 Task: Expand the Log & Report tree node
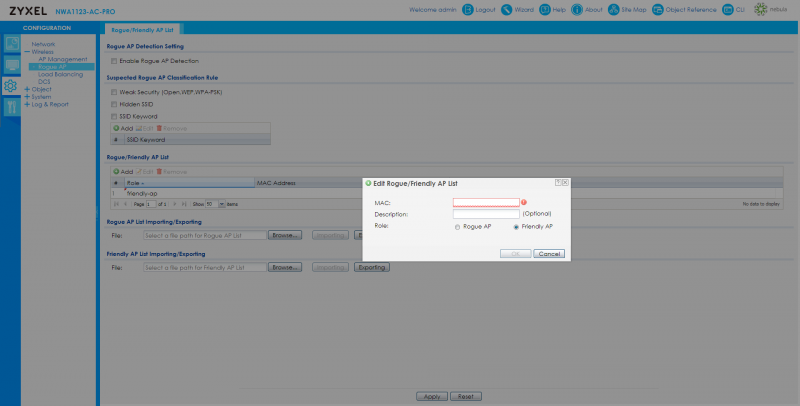point(27,105)
